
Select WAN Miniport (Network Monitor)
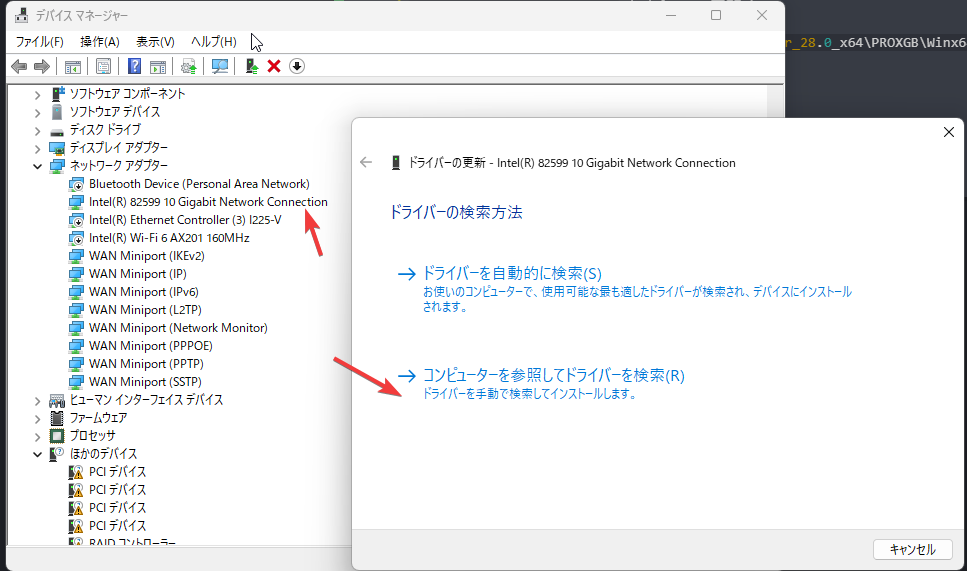pyautogui.click(x=178, y=327)
